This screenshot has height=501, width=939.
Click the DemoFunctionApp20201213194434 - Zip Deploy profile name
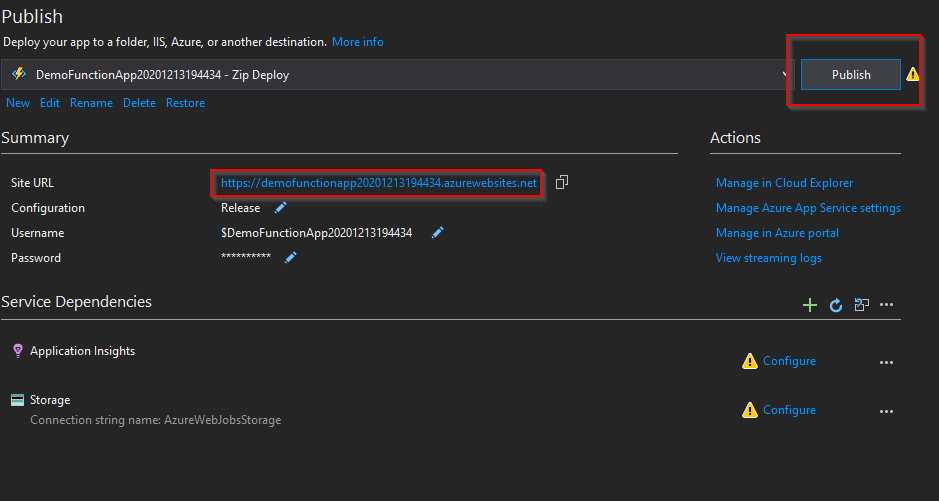coord(162,75)
